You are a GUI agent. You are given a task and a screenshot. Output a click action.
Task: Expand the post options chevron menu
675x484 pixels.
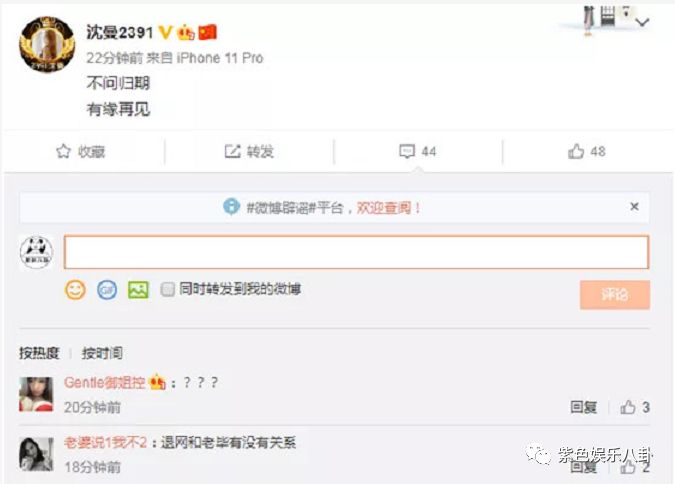point(642,22)
